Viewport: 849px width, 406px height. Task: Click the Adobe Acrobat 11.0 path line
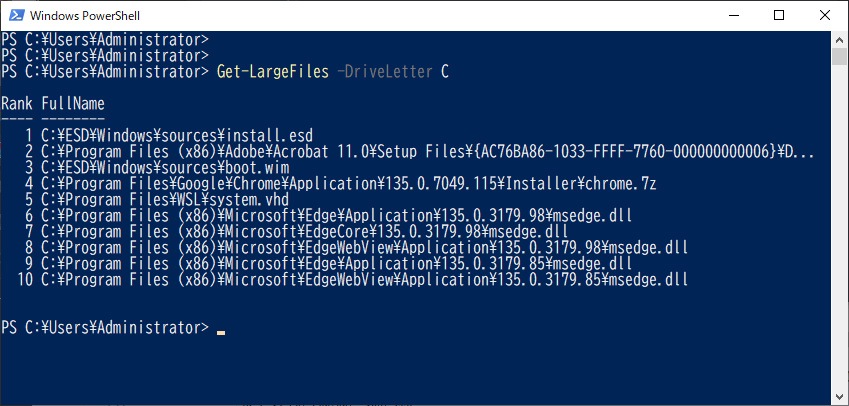point(427,152)
